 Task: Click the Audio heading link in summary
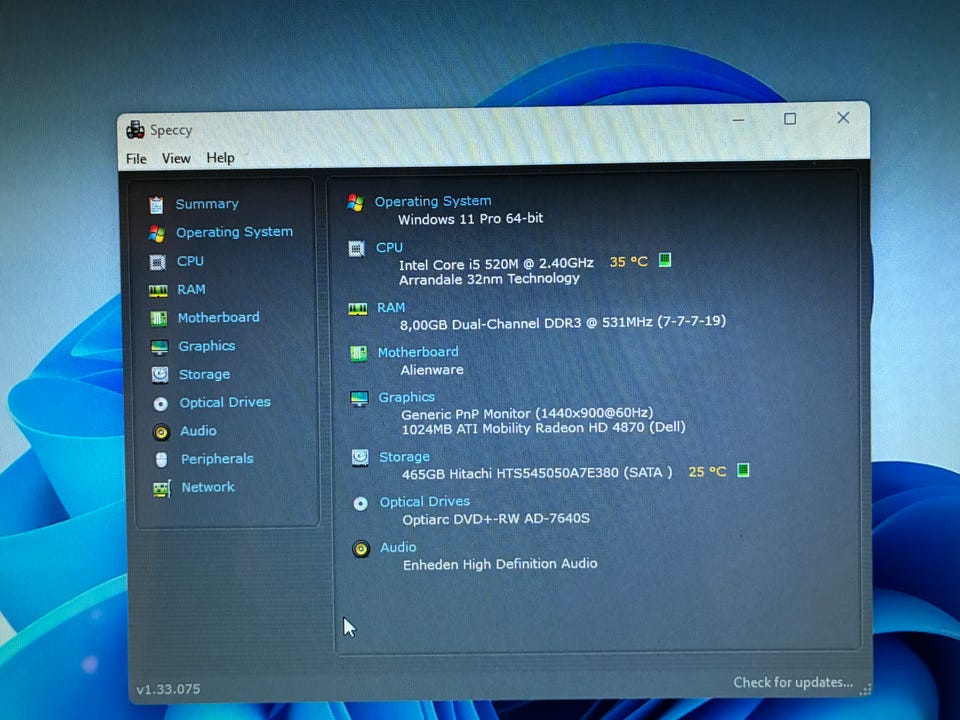[399, 547]
